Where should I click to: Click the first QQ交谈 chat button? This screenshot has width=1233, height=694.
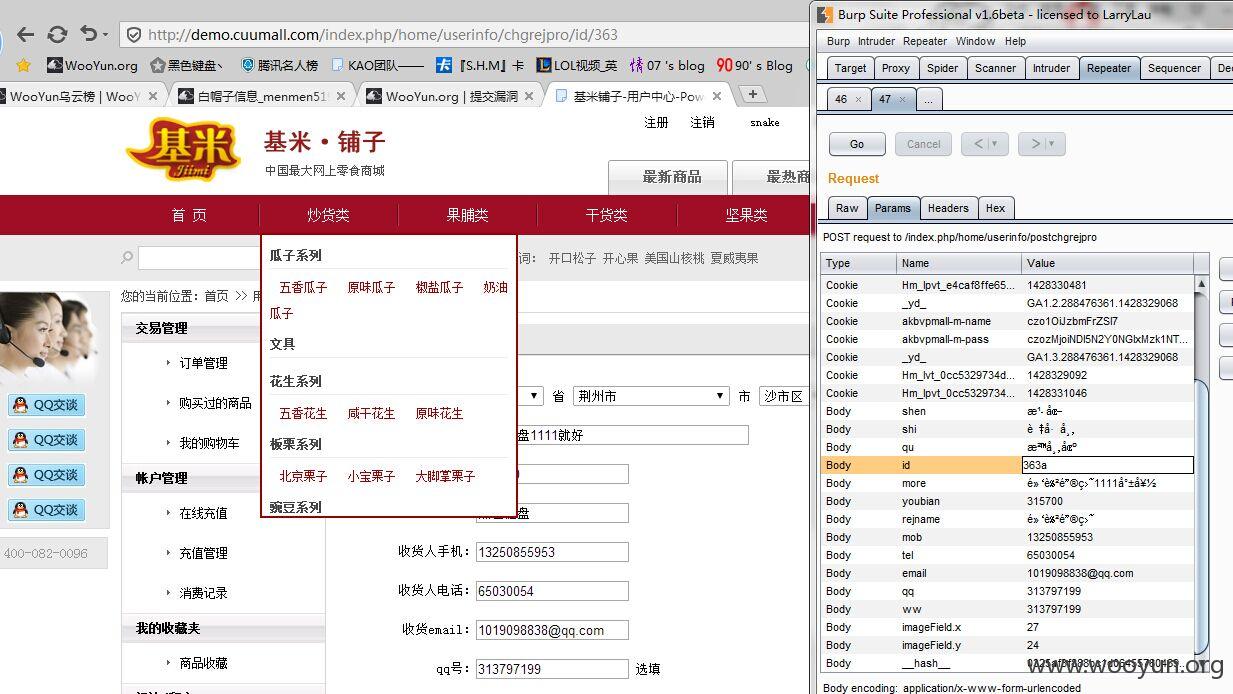pos(46,405)
